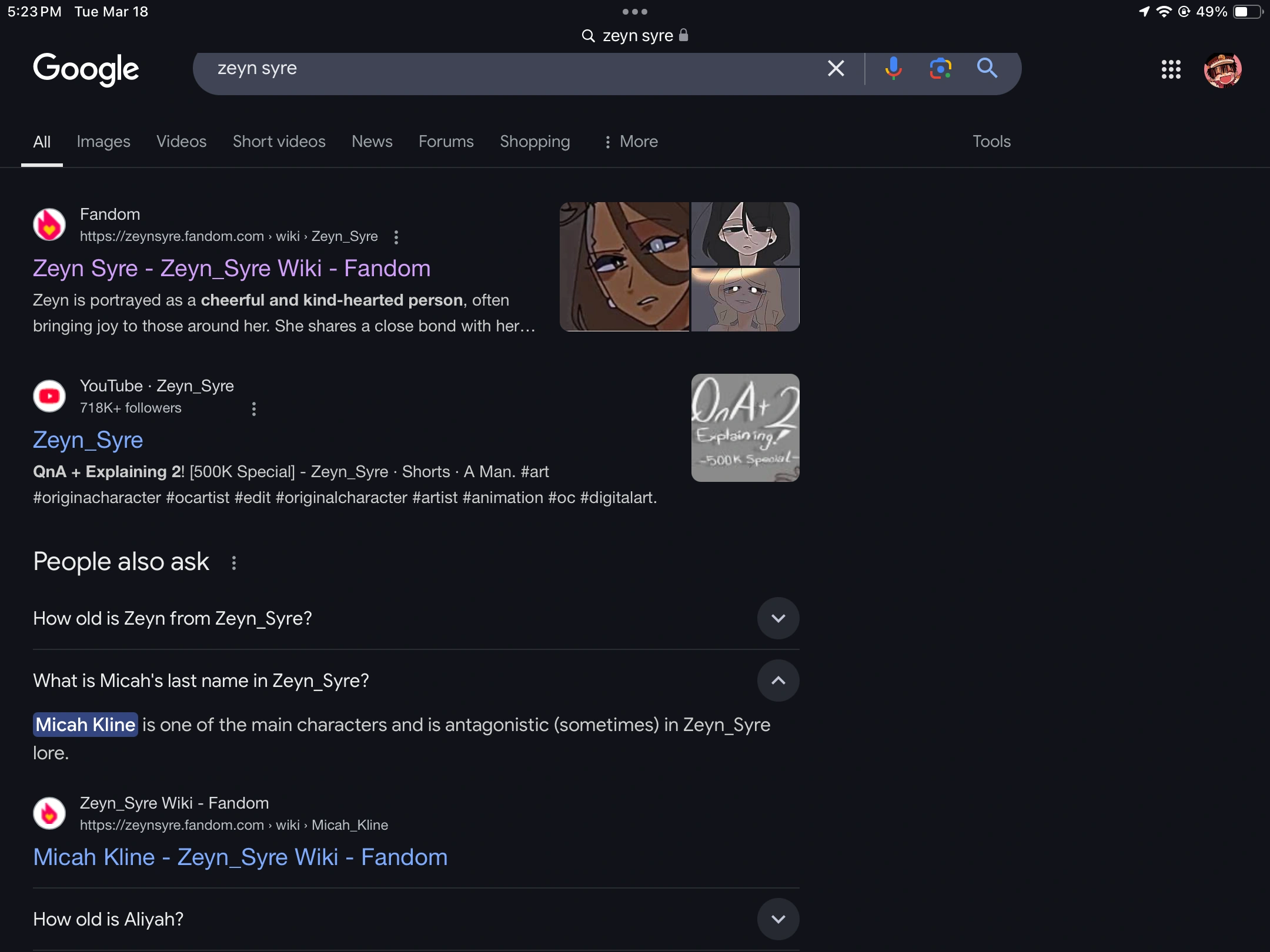Collapse Micah's last name question

pos(778,681)
